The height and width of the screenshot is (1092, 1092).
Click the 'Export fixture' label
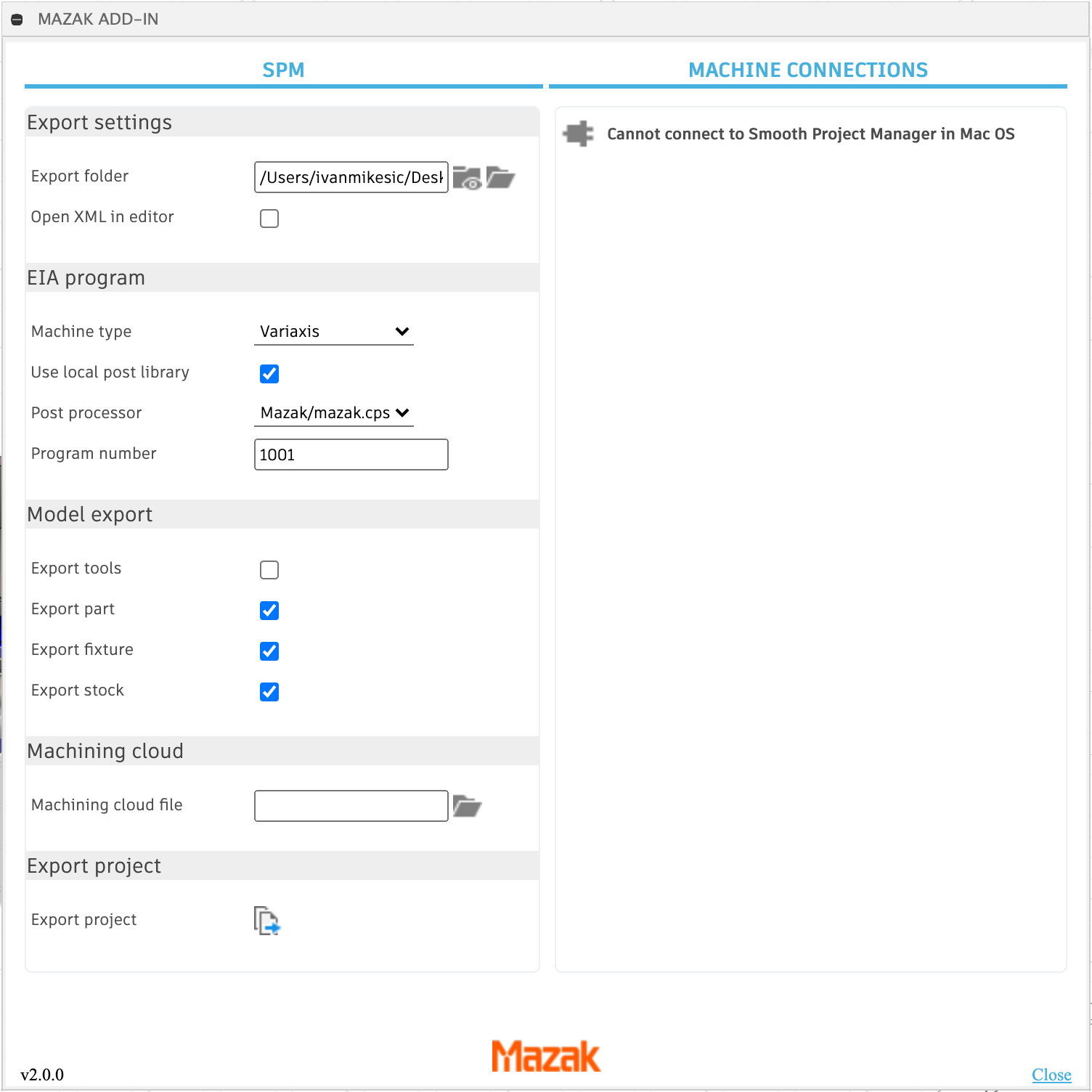click(82, 650)
